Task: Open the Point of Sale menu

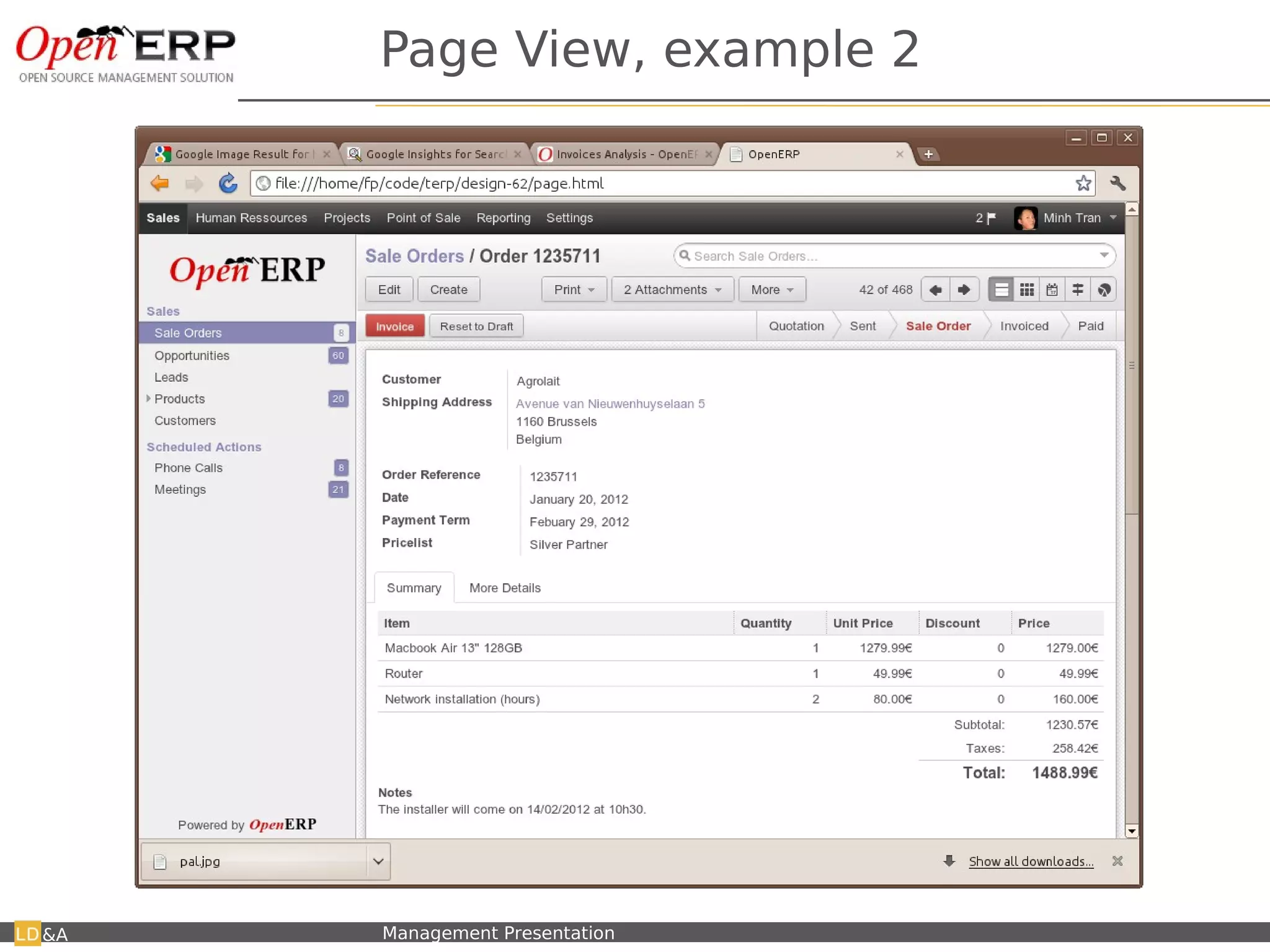Action: click(x=424, y=218)
